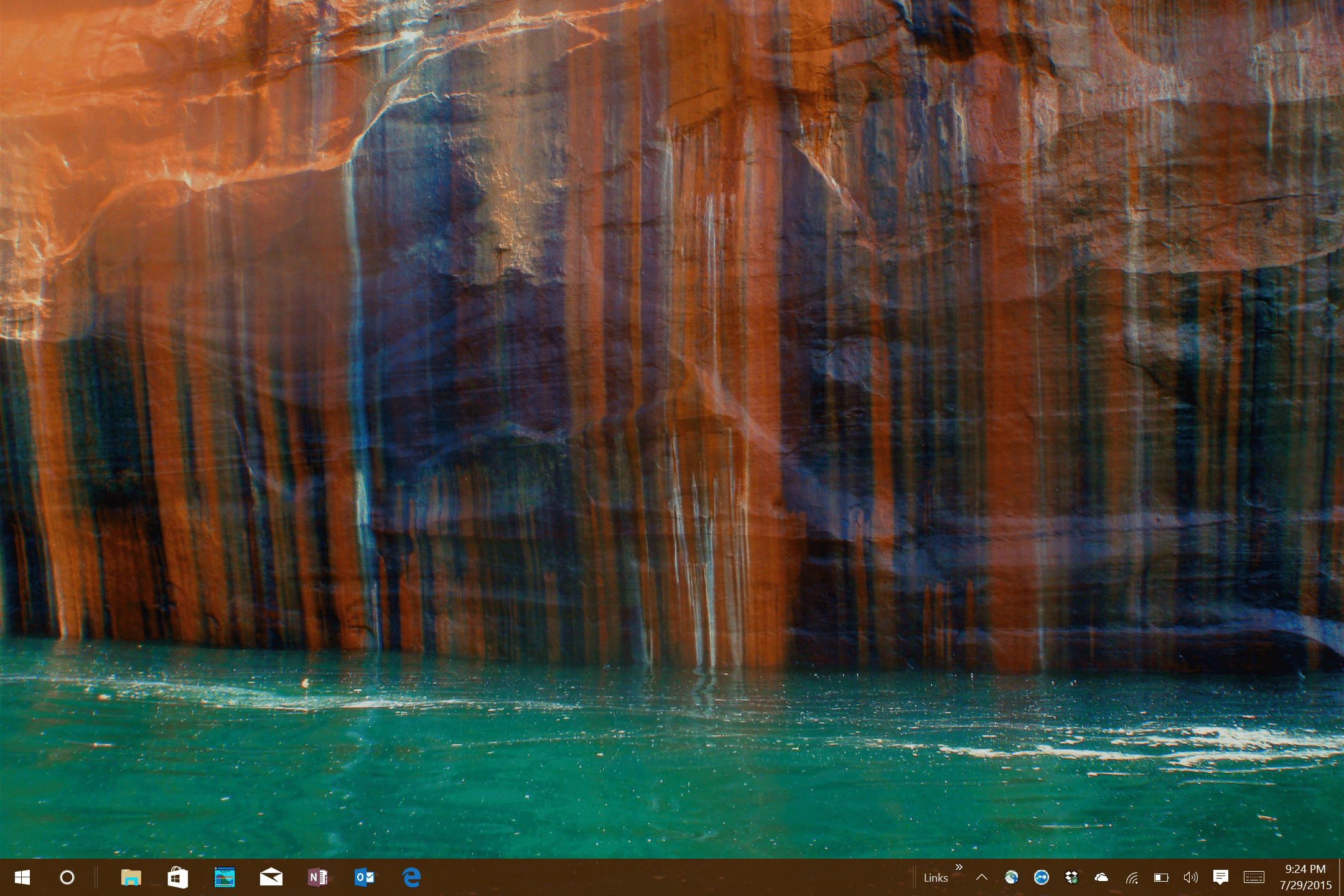Open the Windows Store app
The height and width of the screenshot is (896, 1344).
coord(177,877)
